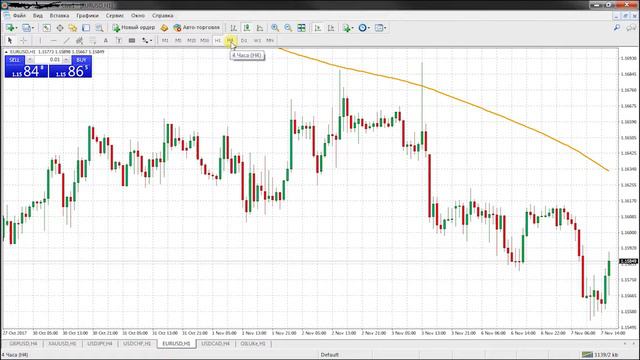Select the horizontal line drawing tool
Image resolution: width=640 pixels, height=360 pixels.
click(x=53, y=40)
